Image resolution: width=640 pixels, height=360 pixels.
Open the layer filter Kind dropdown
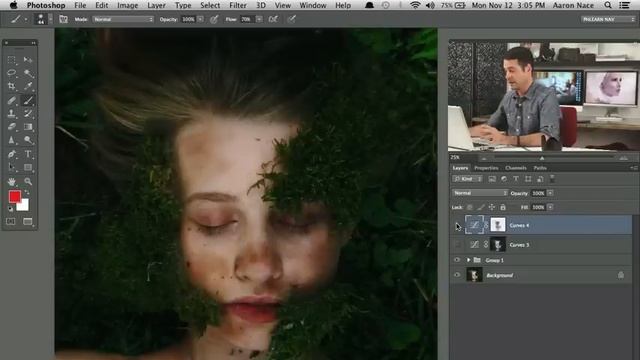click(x=467, y=179)
